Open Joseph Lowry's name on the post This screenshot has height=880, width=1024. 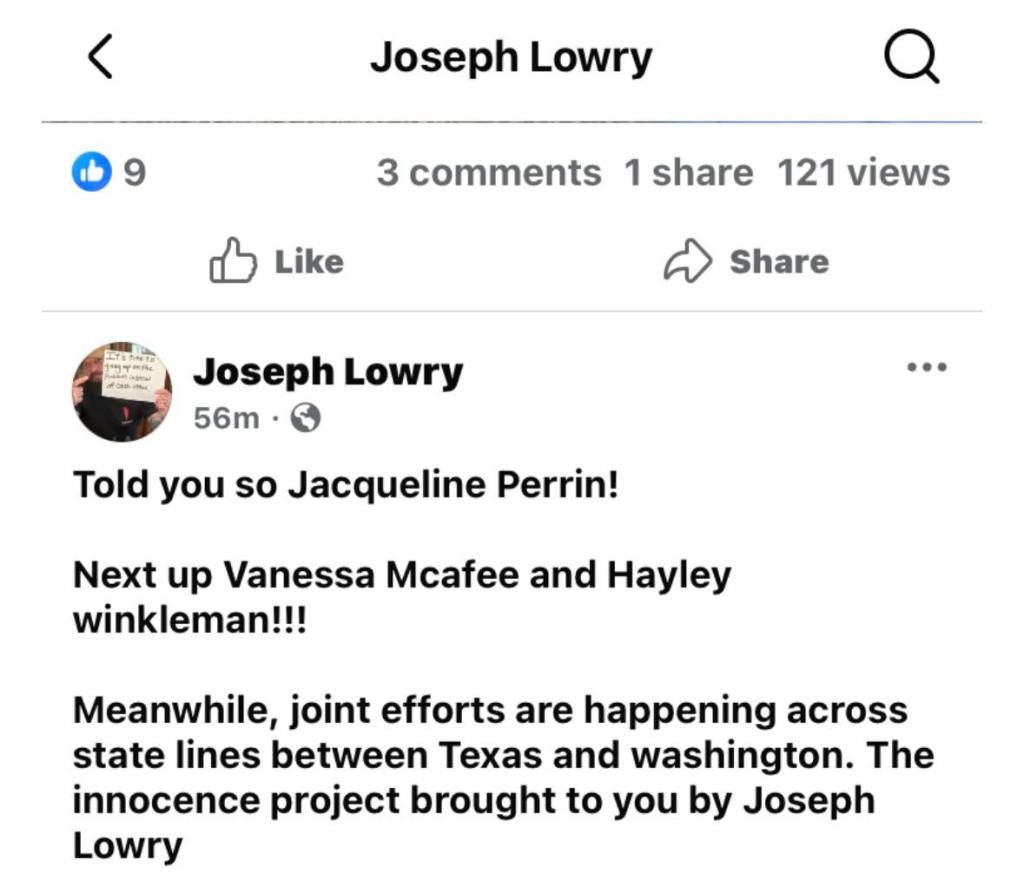(327, 372)
